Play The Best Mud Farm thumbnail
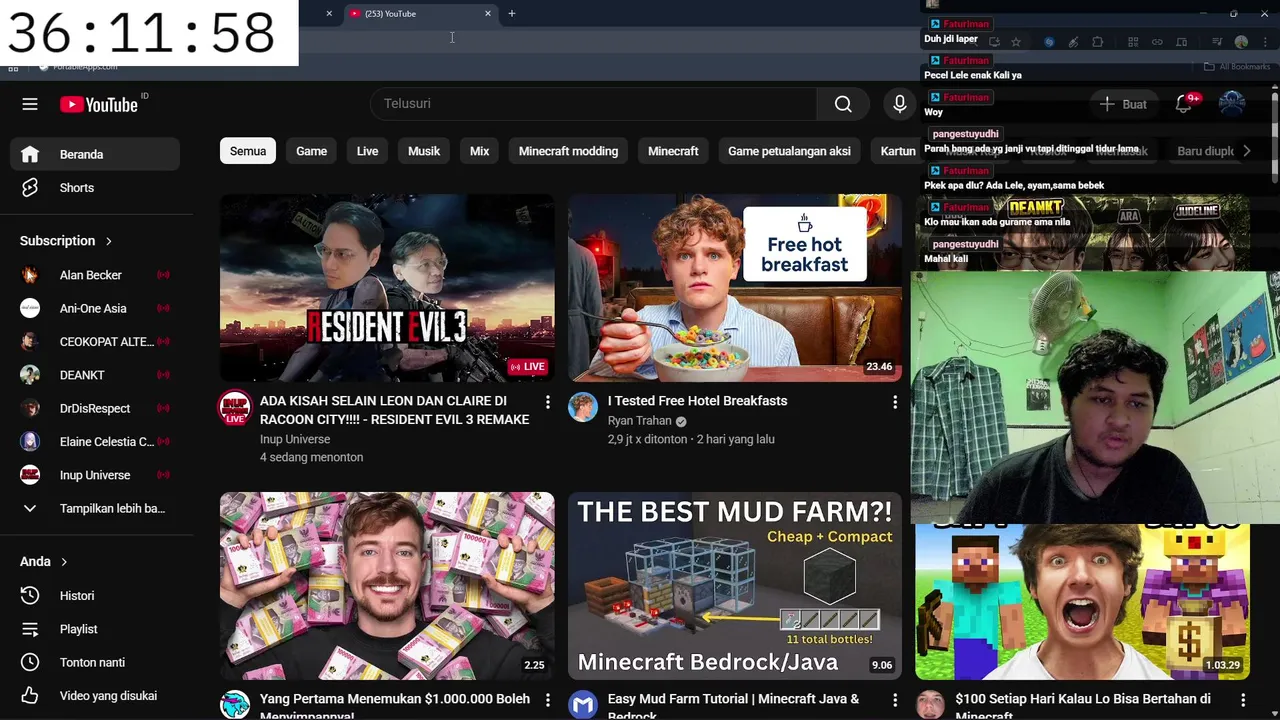This screenshot has width=1280, height=720. click(735, 586)
